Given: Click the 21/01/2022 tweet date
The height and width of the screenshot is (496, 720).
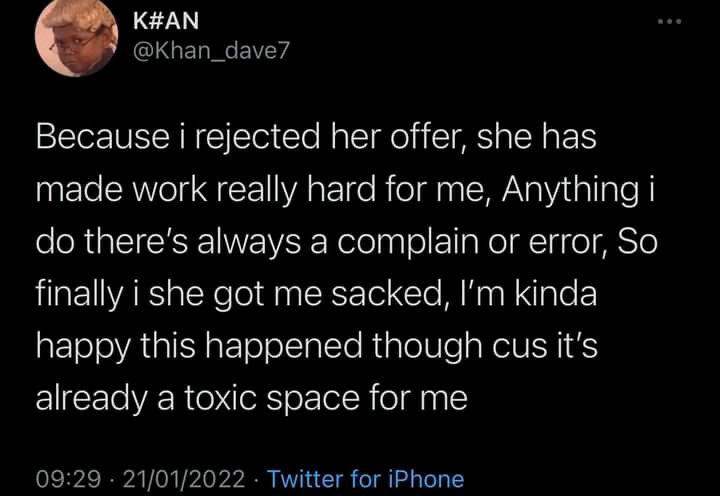Looking at the screenshot, I should 184,479.
